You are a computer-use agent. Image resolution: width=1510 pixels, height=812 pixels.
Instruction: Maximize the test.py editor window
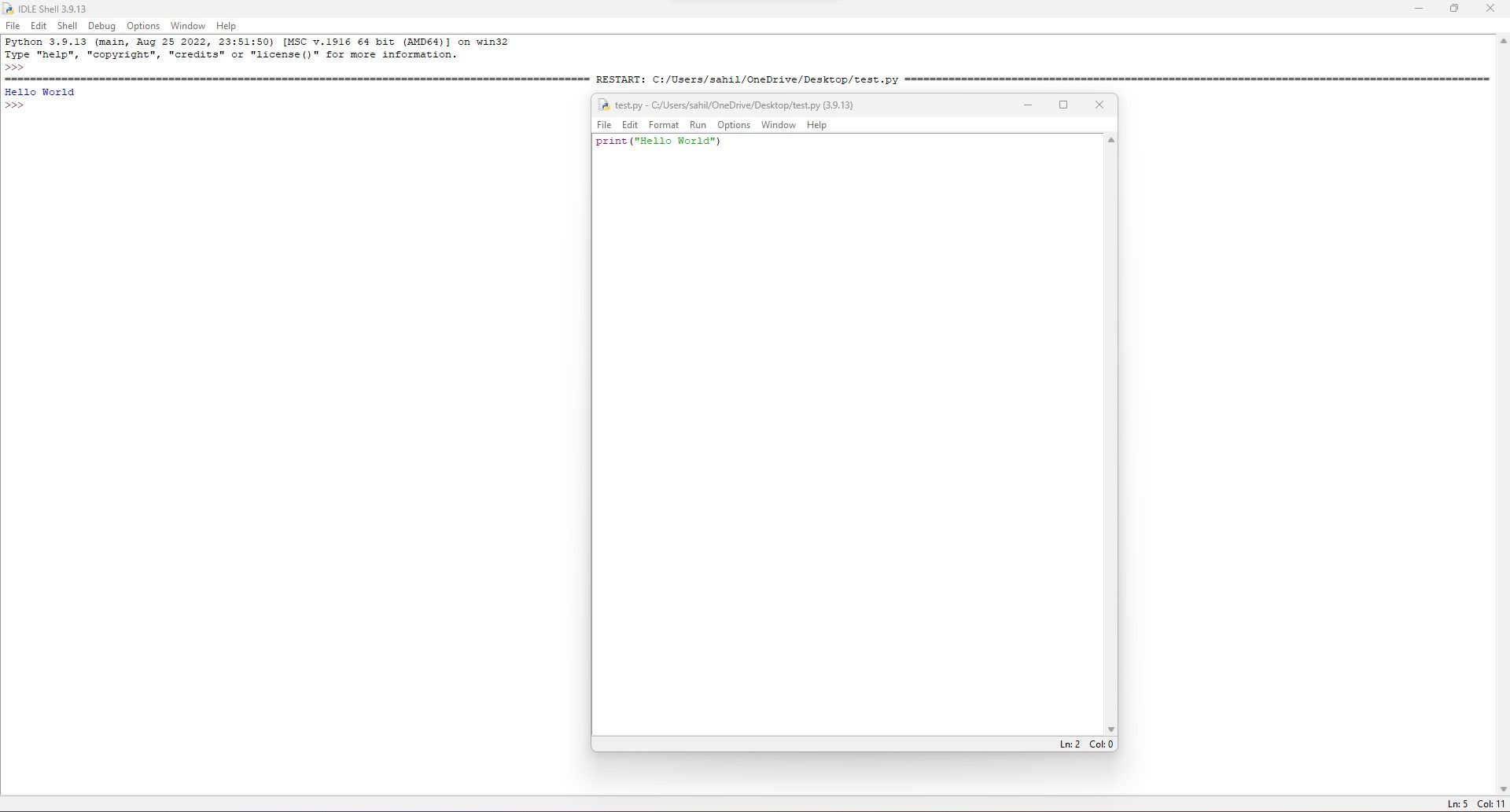click(1063, 105)
